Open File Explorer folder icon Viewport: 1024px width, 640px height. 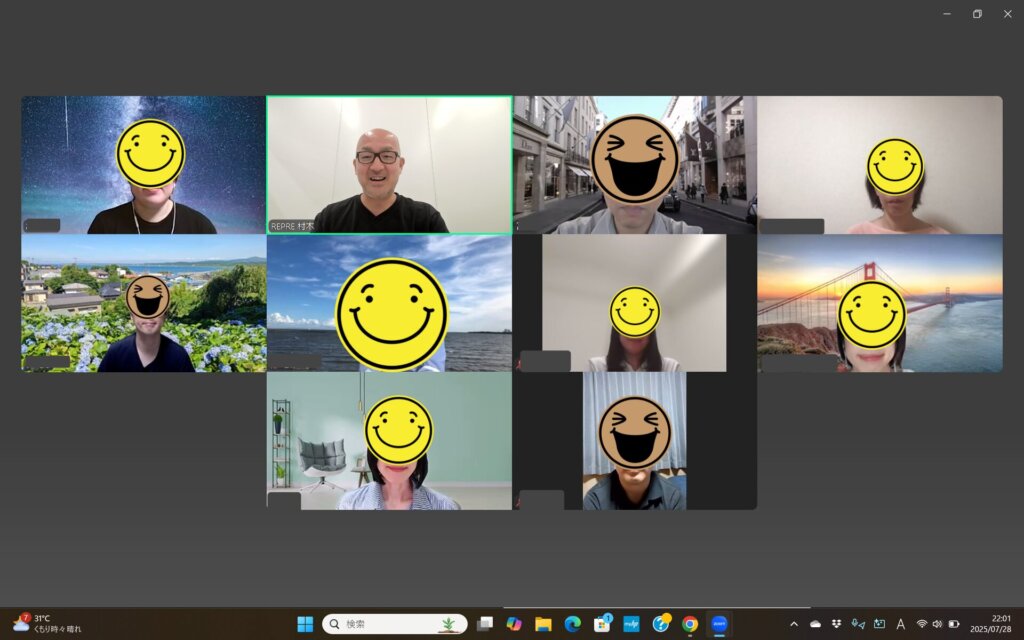[543, 624]
